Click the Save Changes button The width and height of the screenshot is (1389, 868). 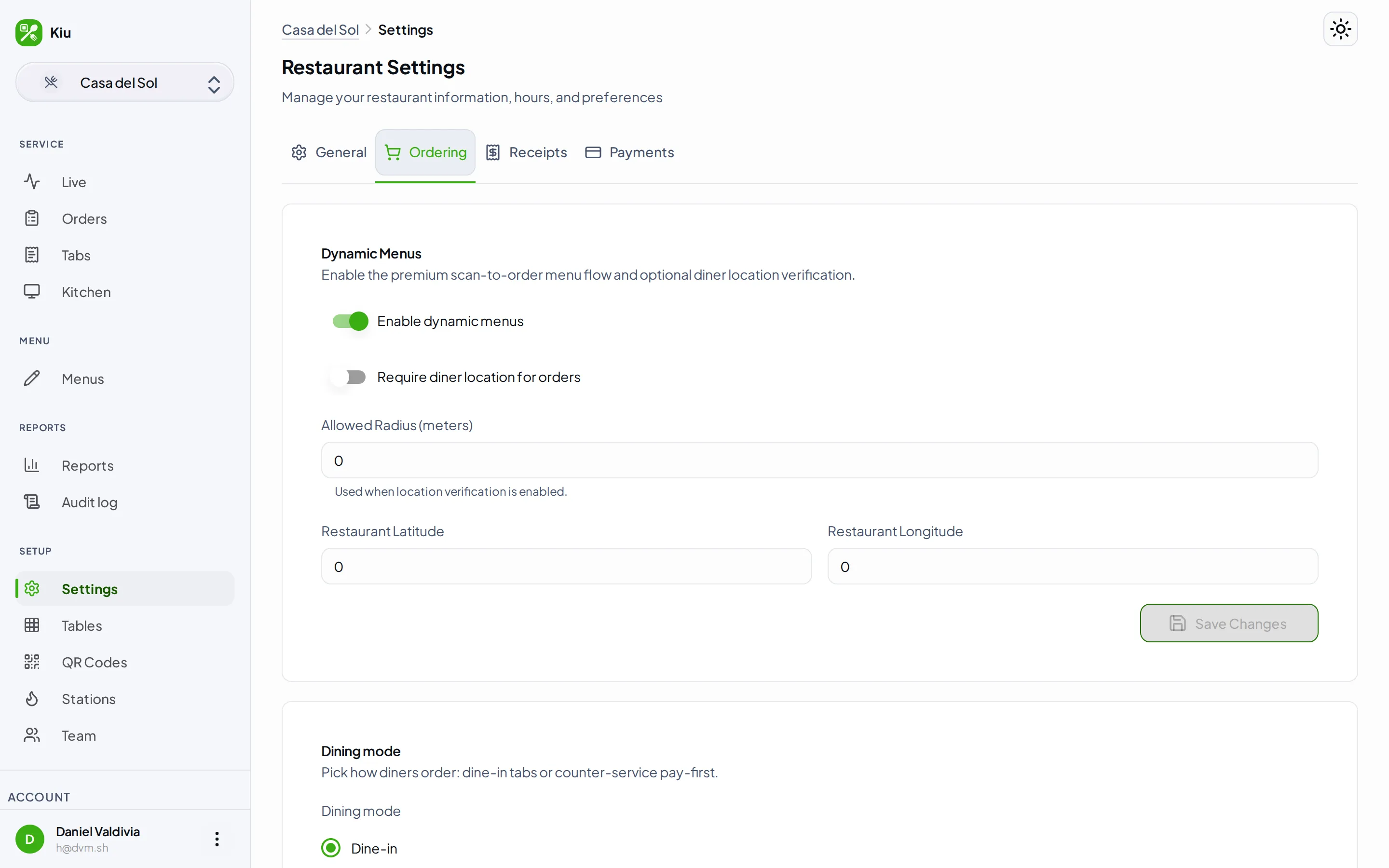1229,623
